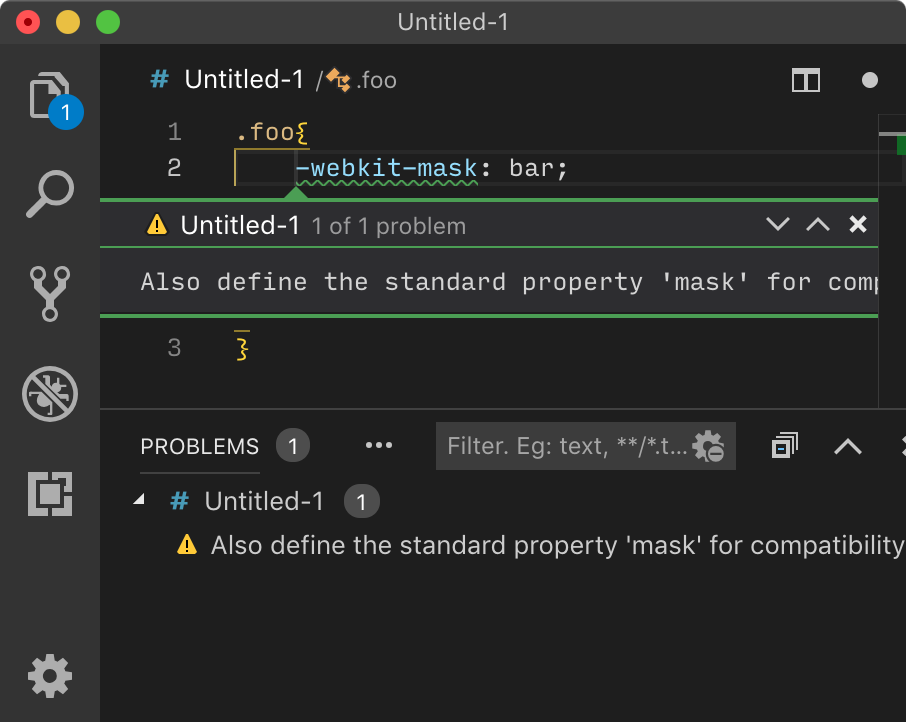Click the minimap on the editor right edge
This screenshot has width=906, height=722.
coord(892,260)
